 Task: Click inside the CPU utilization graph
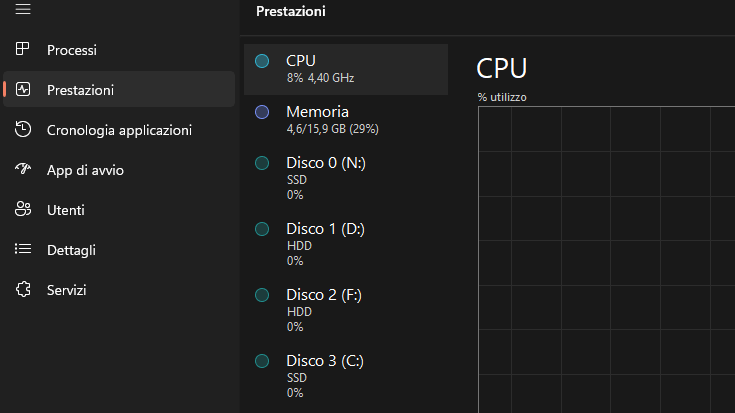point(607,260)
